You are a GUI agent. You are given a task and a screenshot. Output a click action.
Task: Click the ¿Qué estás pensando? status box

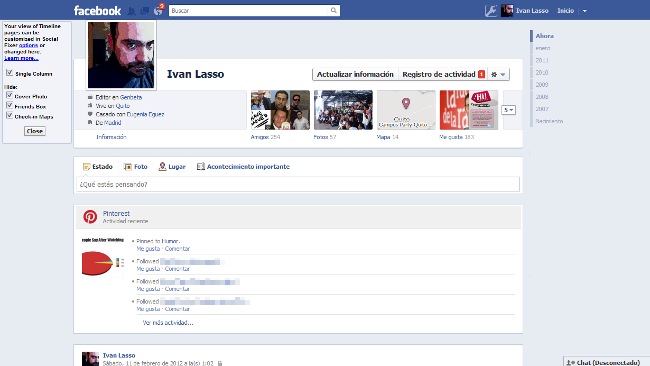click(298, 184)
